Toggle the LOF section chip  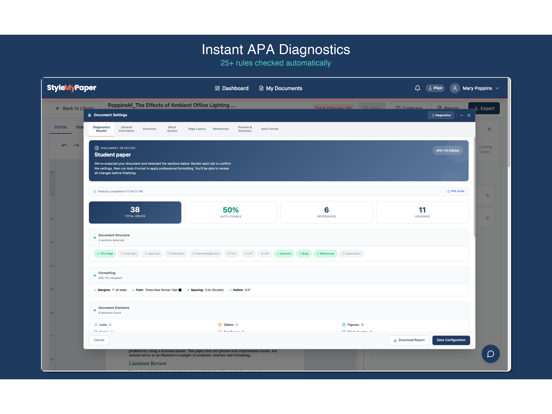(x=265, y=253)
